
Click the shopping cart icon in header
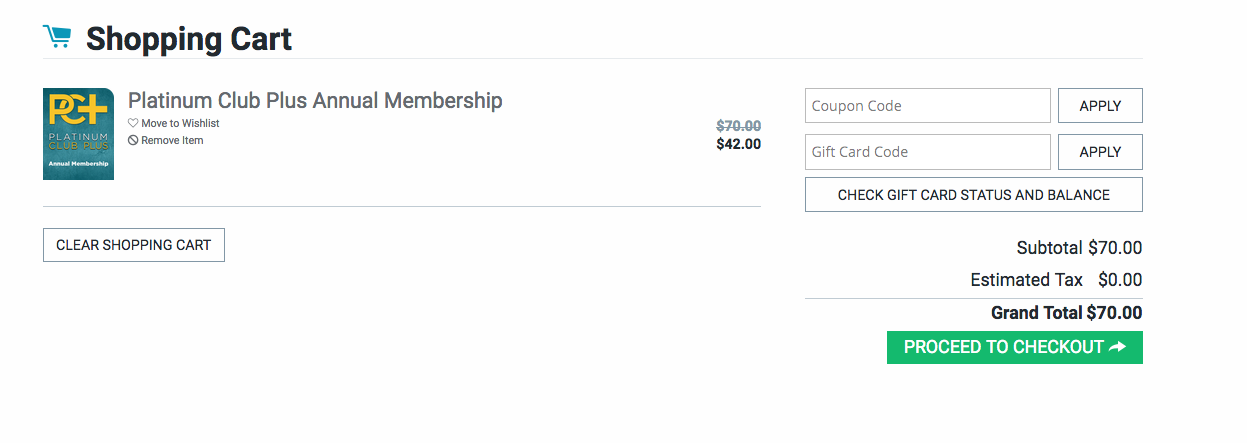point(57,37)
